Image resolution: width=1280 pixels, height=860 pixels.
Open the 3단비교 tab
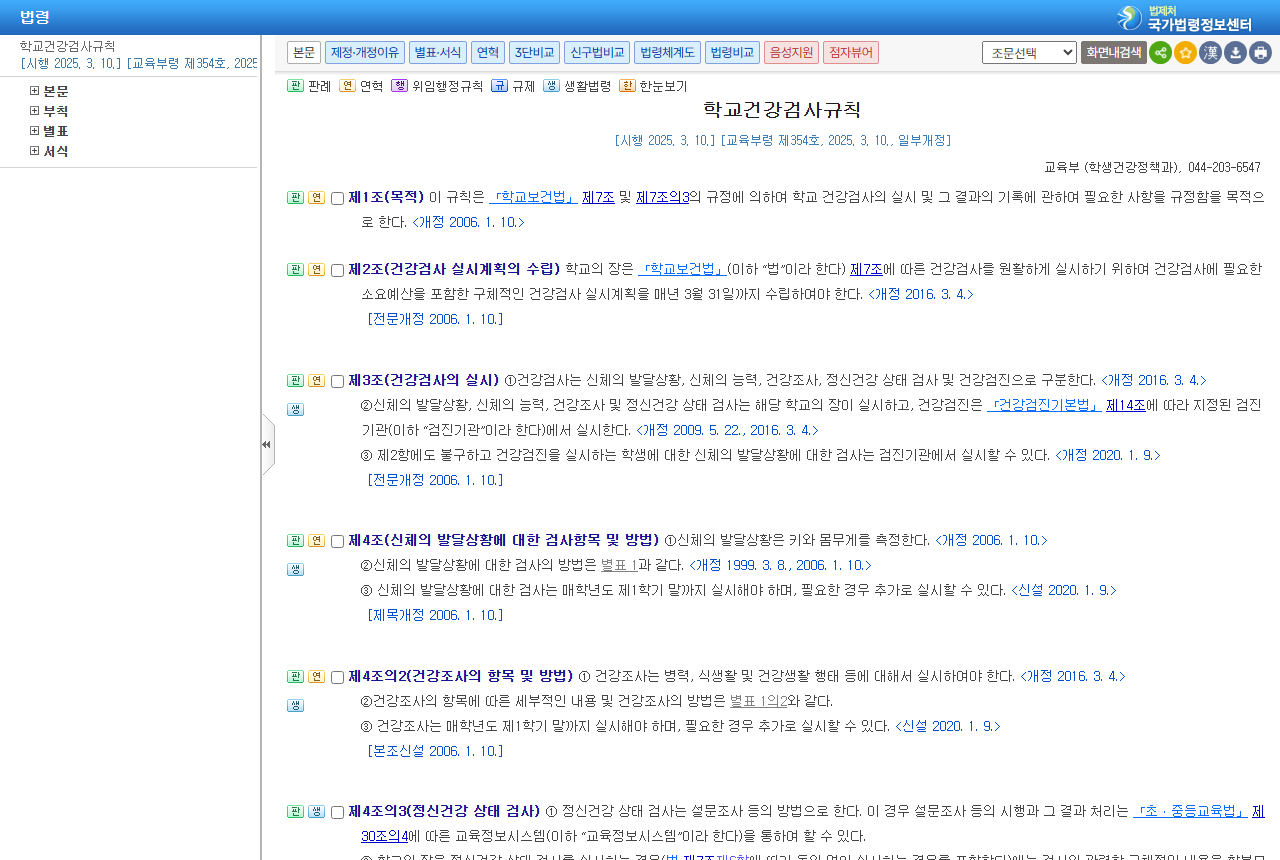(535, 53)
